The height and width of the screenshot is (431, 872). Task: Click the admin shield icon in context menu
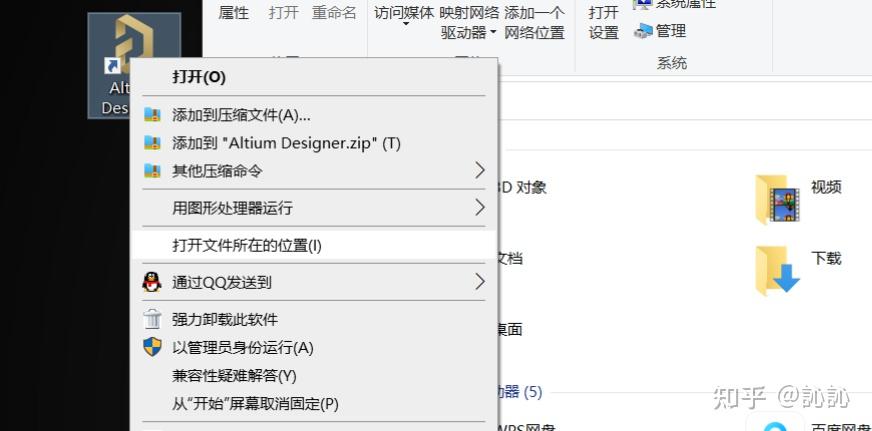coord(152,347)
